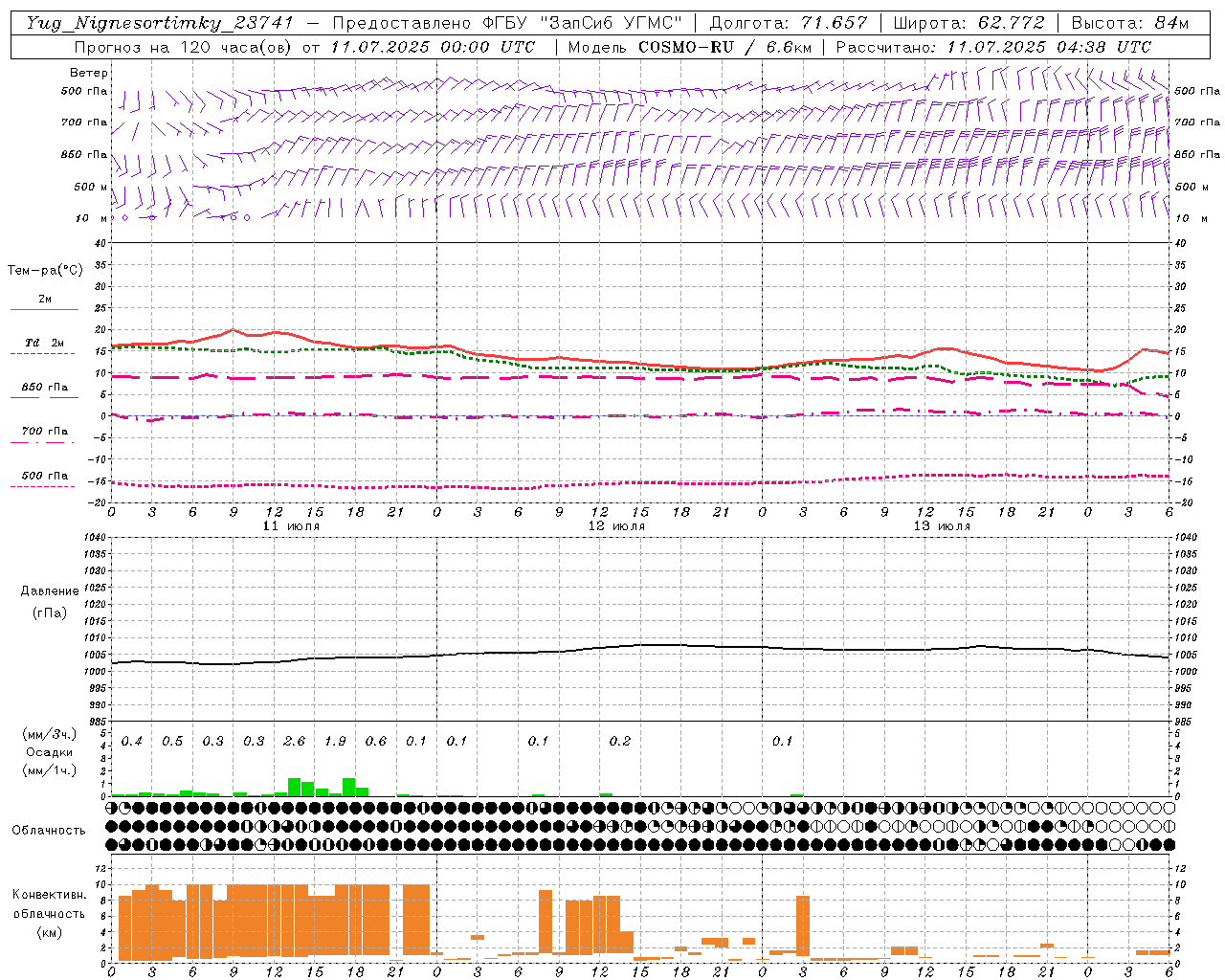The height and width of the screenshot is (980, 1225).
Task: Click the Давление pressure panel label
Action: [x=50, y=591]
